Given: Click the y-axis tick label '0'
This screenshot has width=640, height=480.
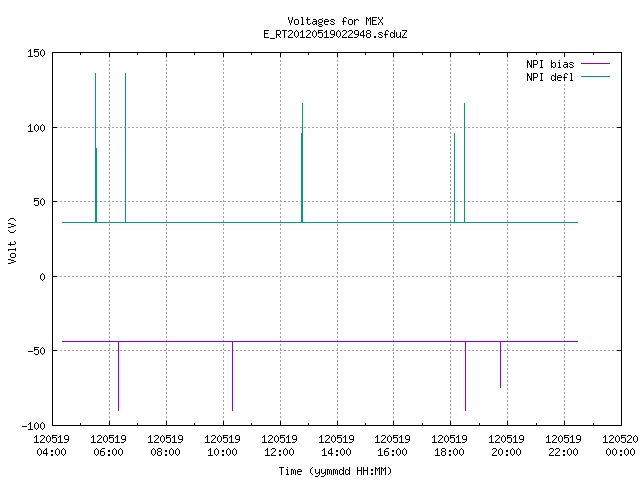Looking at the screenshot, I should click(x=42, y=277).
